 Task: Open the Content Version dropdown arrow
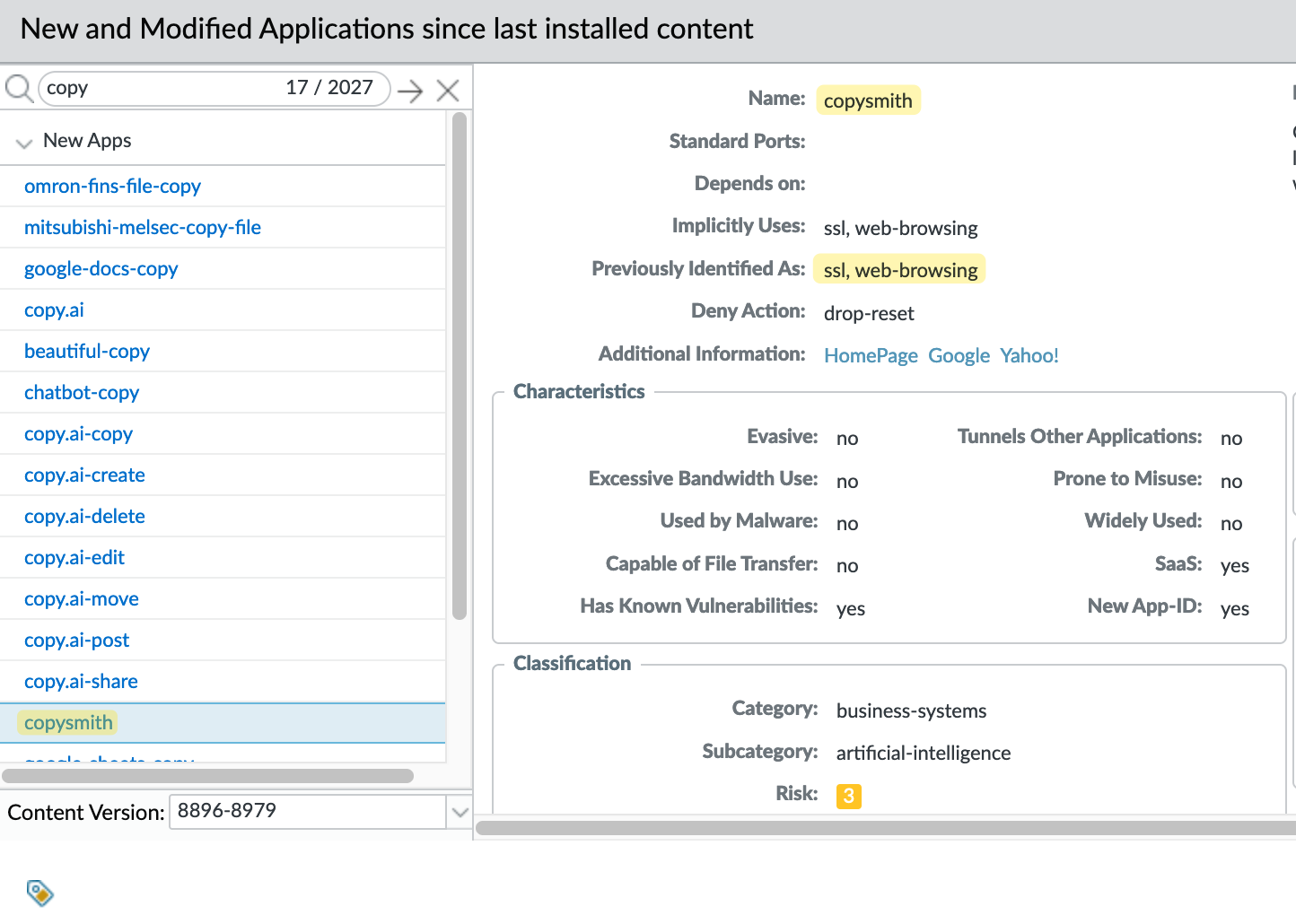tap(460, 812)
